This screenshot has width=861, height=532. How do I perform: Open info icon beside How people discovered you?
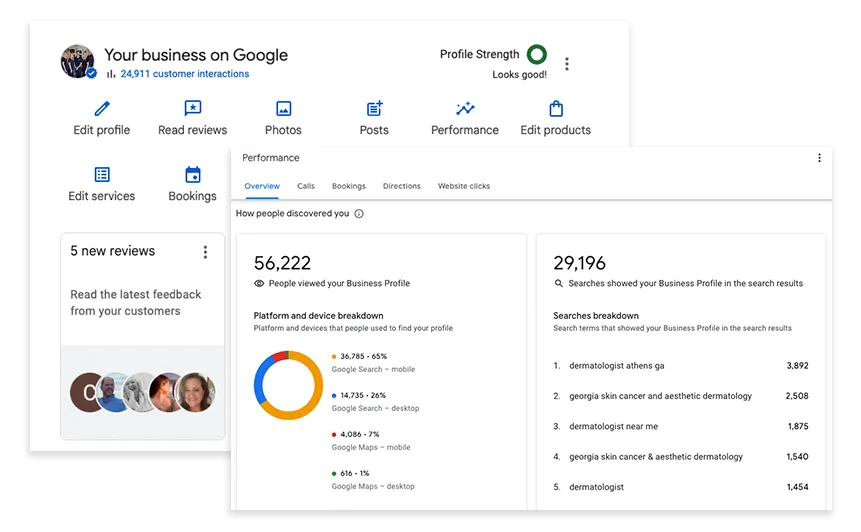(x=359, y=214)
